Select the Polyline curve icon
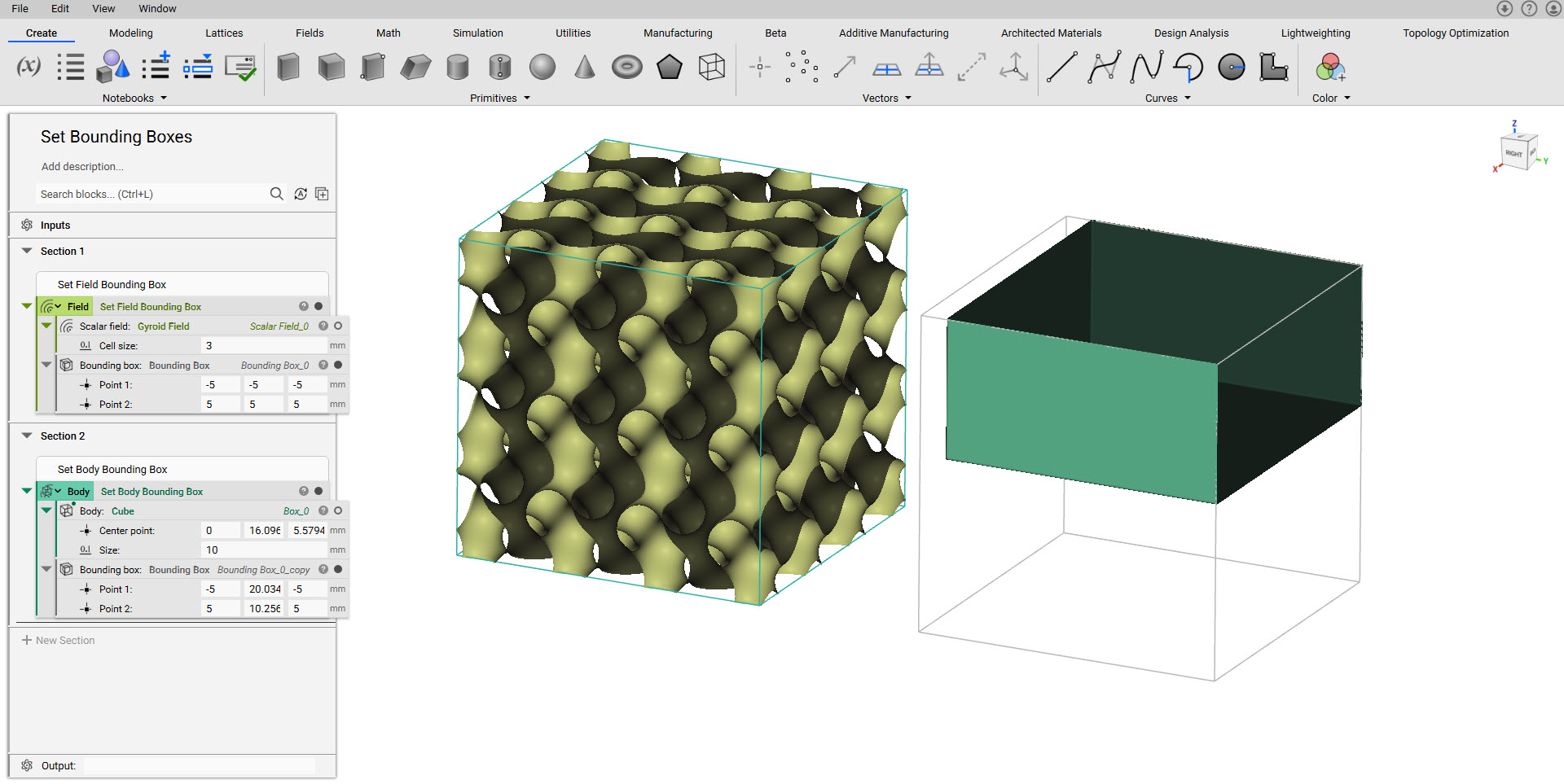Image resolution: width=1564 pixels, height=784 pixels. [1104, 67]
